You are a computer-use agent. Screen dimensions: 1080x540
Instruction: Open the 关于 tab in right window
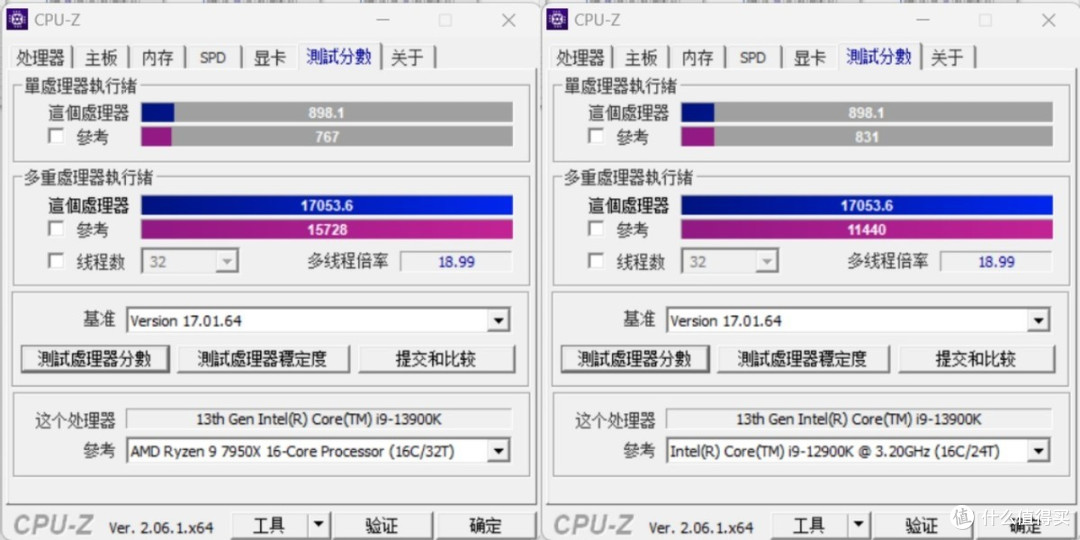(948, 58)
